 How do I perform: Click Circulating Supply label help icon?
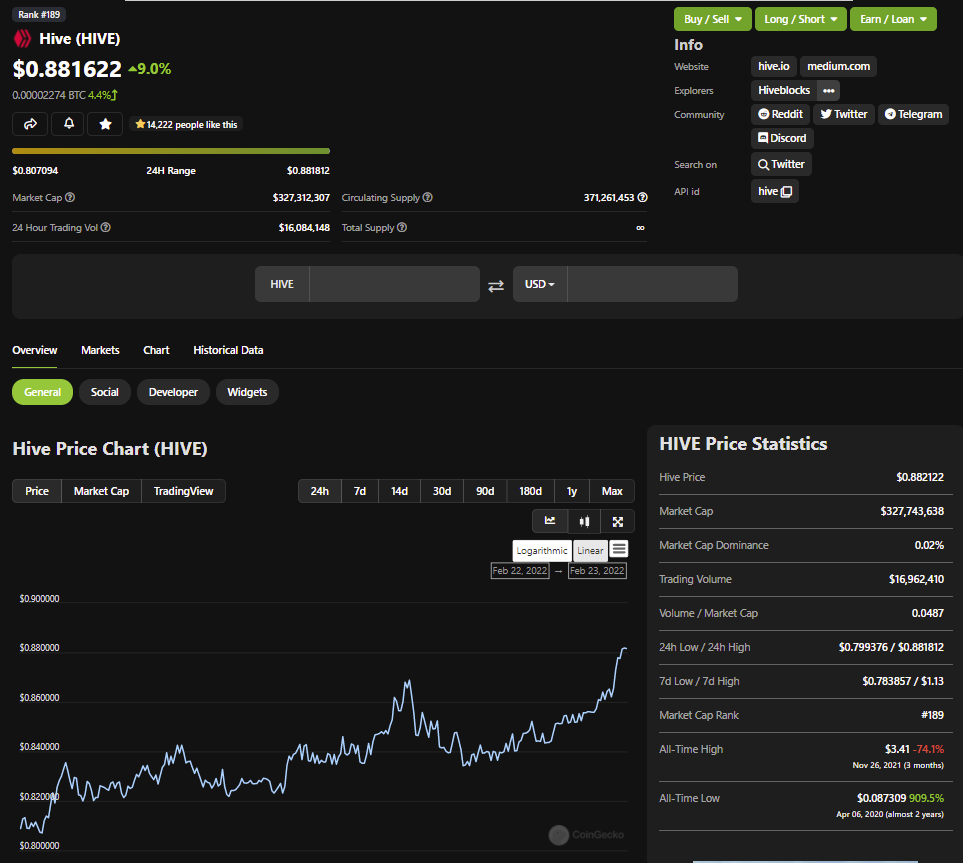point(427,197)
